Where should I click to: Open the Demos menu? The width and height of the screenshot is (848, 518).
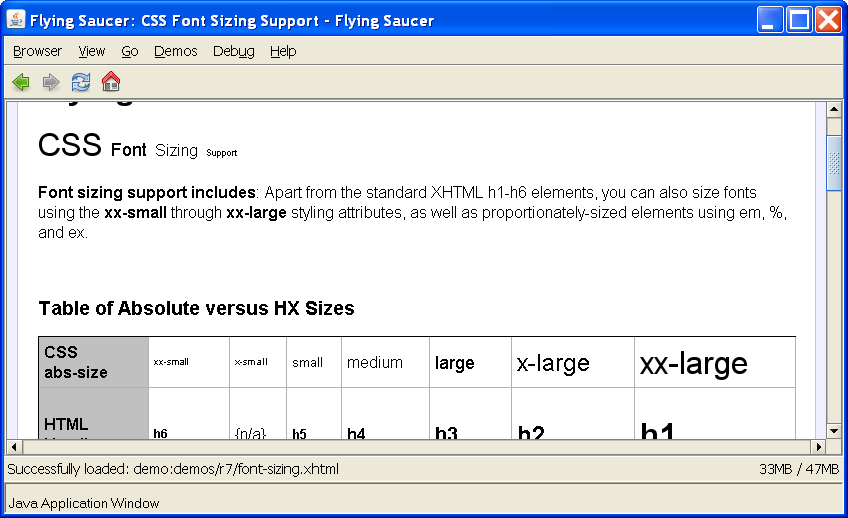pos(176,51)
